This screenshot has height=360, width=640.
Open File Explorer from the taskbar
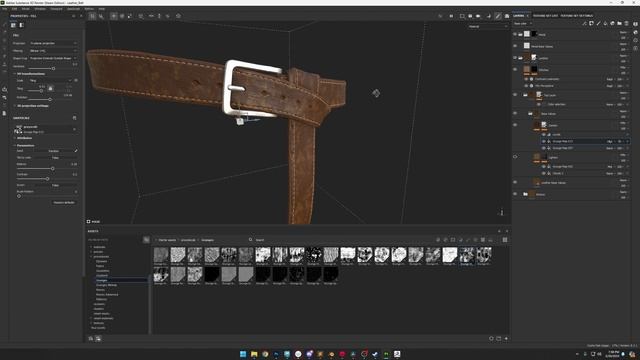pyautogui.click(x=254, y=354)
